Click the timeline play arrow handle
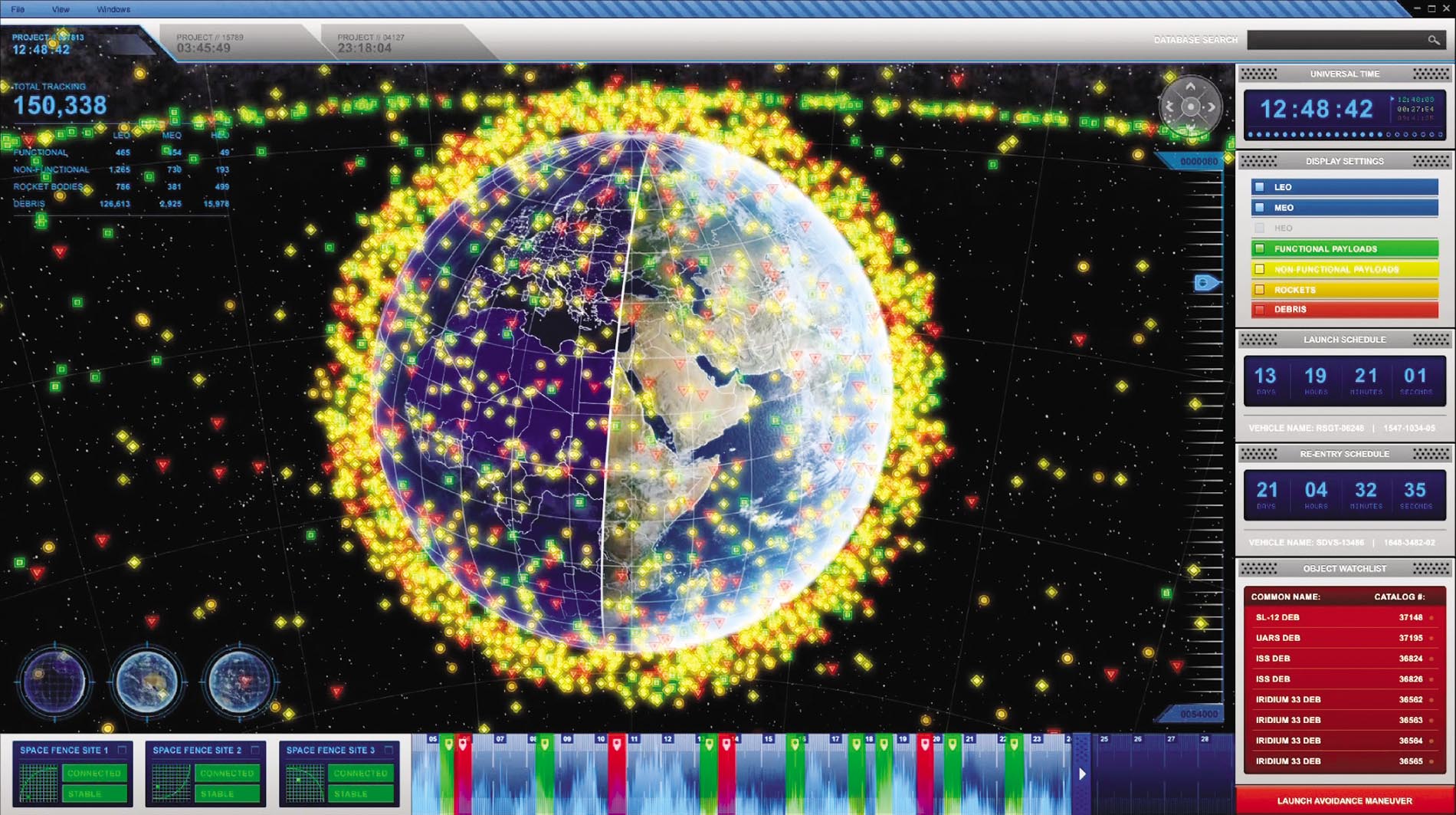1456x815 pixels. 1082,774
